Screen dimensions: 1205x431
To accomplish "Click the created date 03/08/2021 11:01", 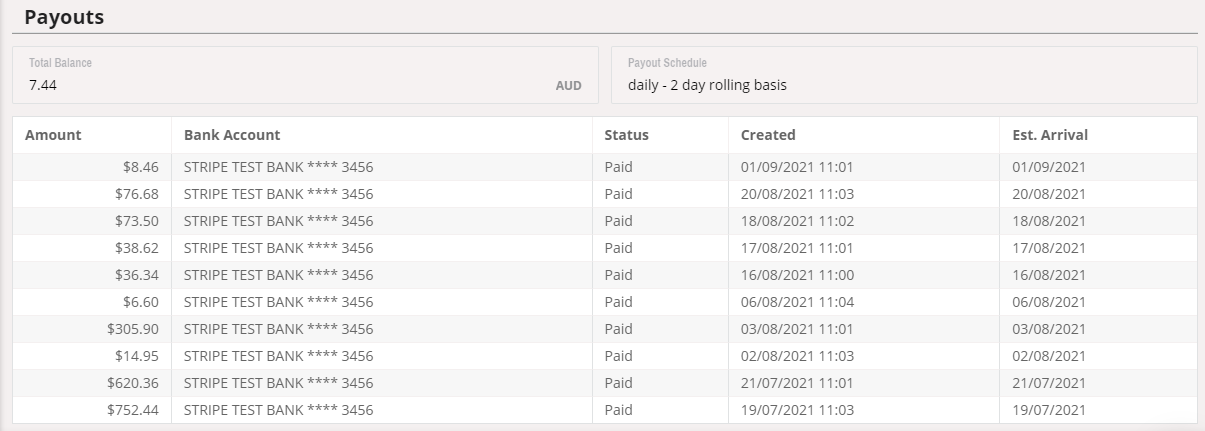I will (x=797, y=329).
